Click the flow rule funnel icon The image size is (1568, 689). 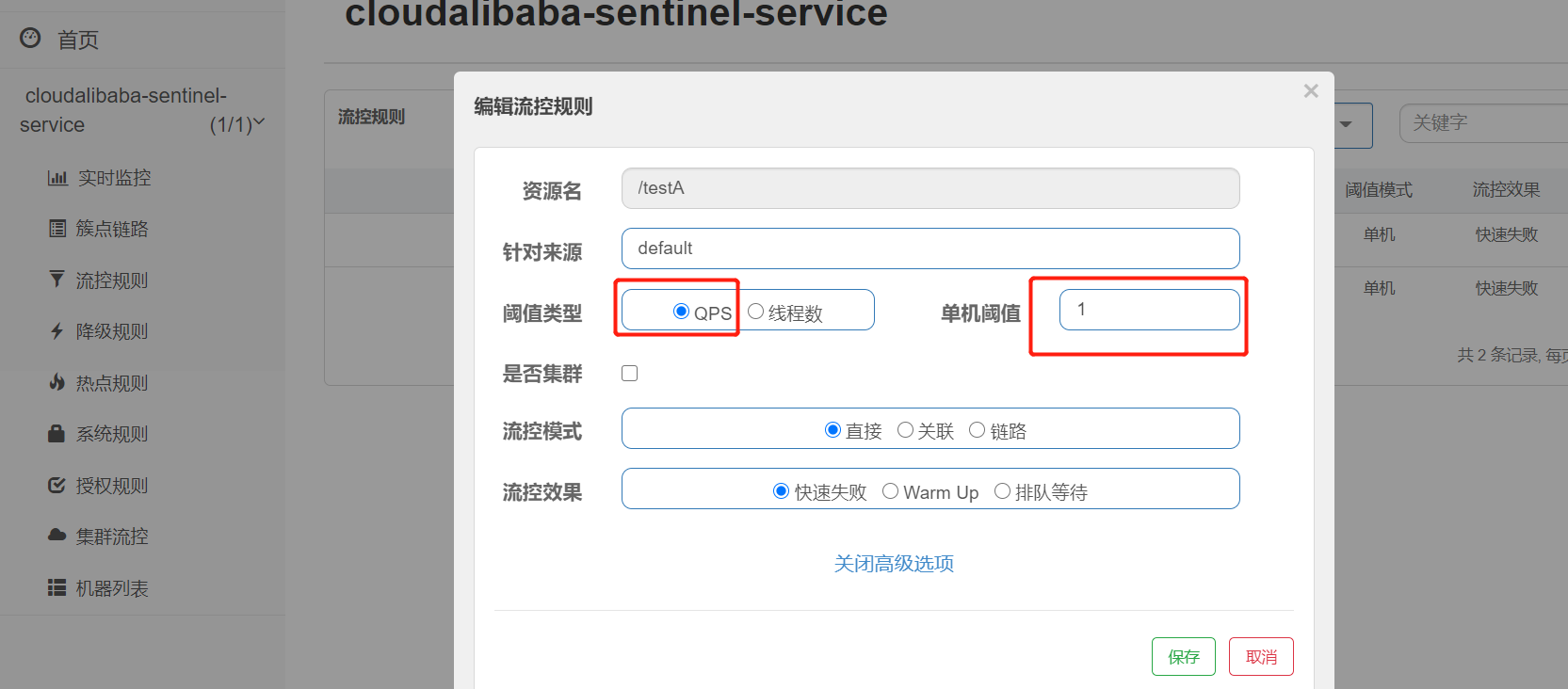tap(57, 280)
